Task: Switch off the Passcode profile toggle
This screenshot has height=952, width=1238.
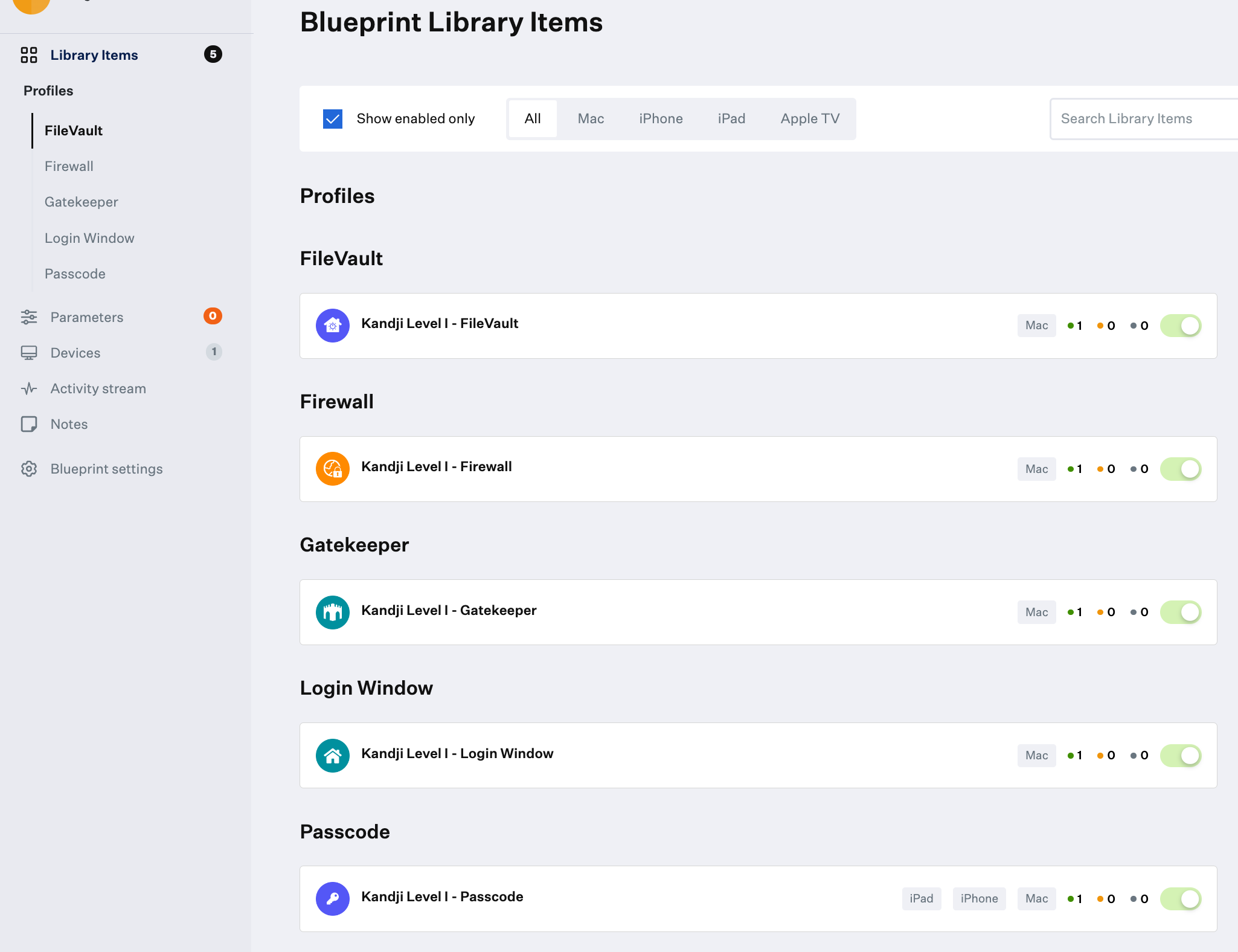Action: pyautogui.click(x=1181, y=899)
